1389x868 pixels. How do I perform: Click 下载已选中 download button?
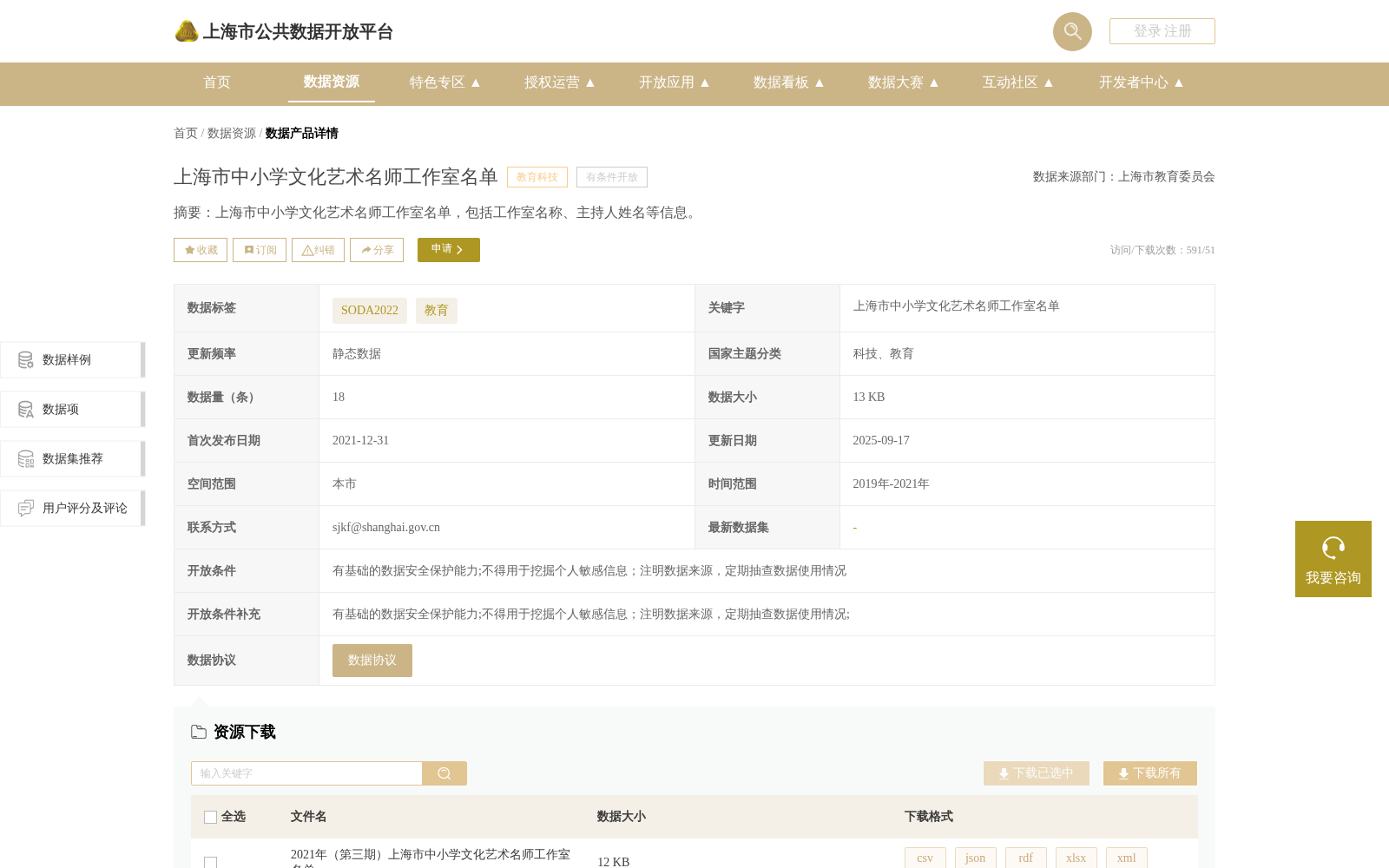pos(1037,773)
